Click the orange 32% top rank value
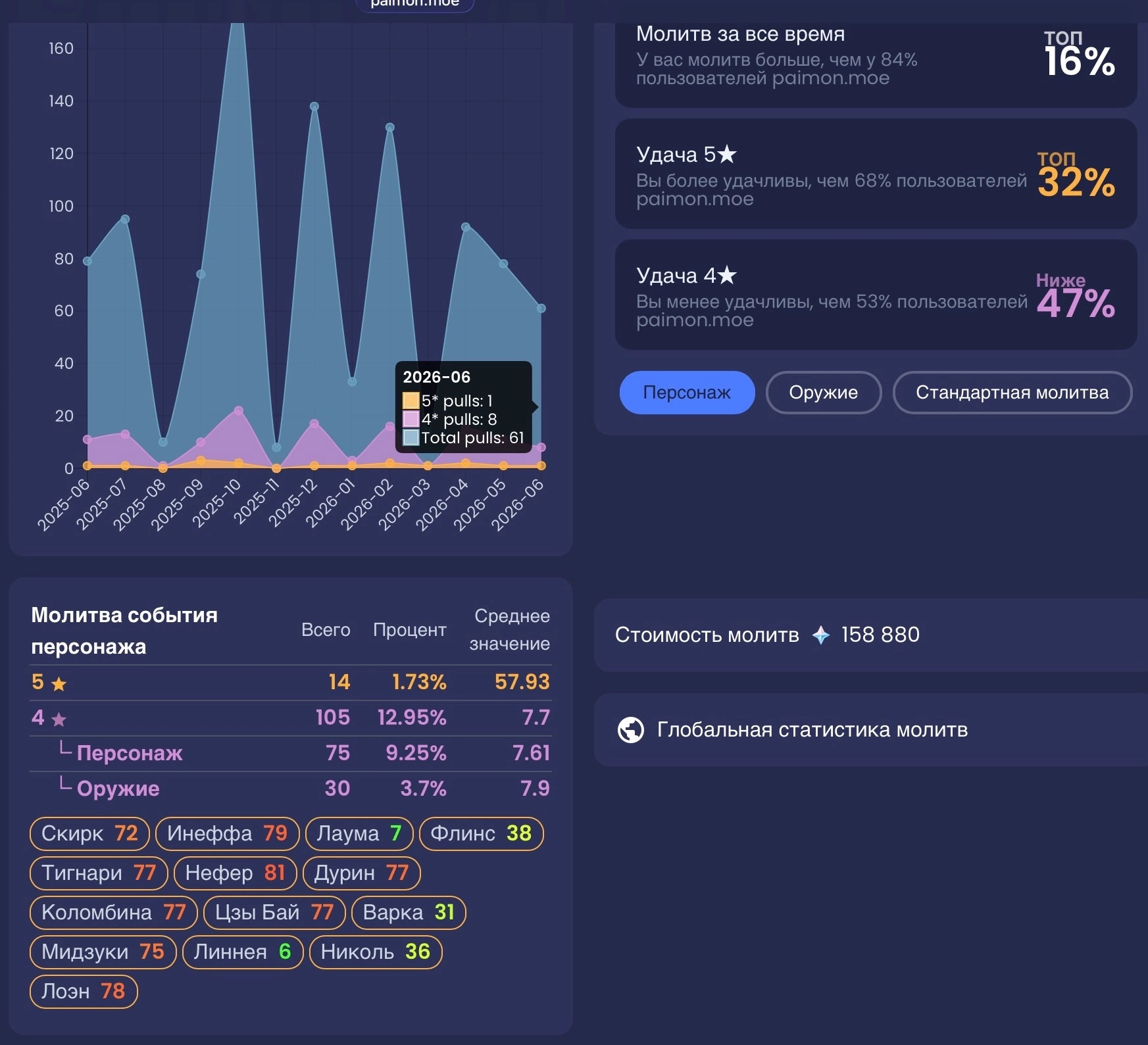The height and width of the screenshot is (1045, 1148). 1076,182
